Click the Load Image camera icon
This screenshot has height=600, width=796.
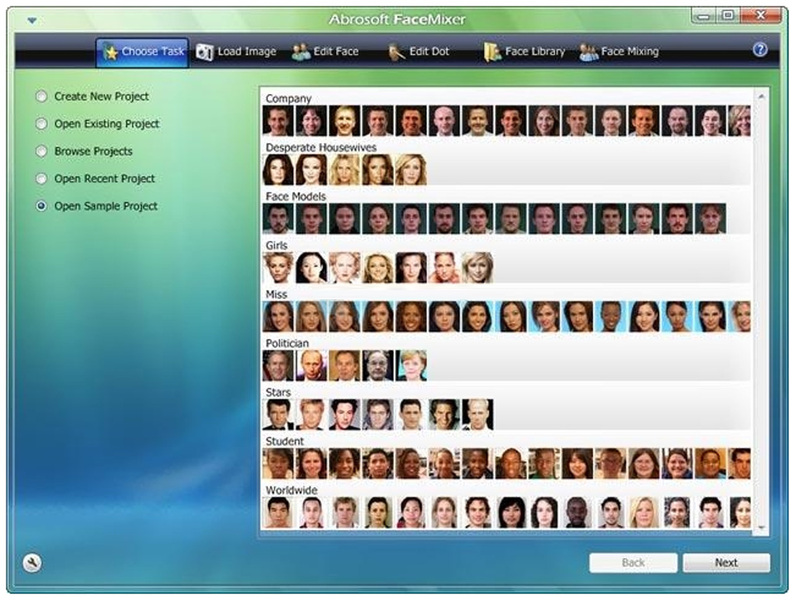pos(205,52)
